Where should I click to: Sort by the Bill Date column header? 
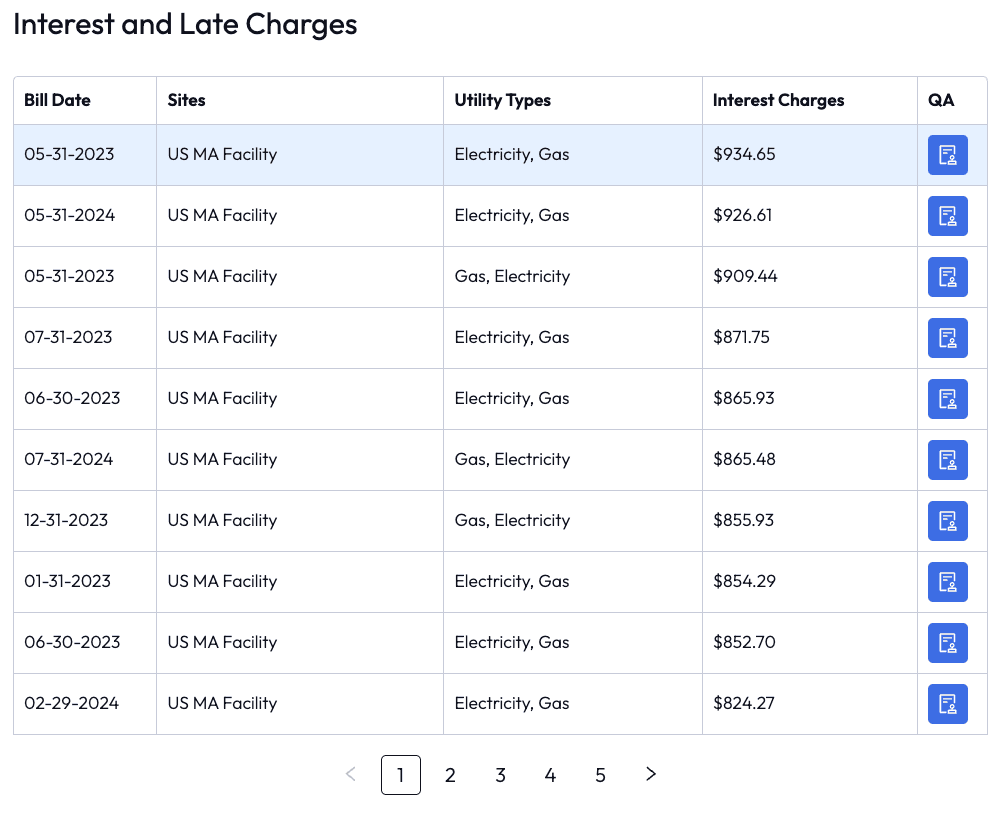[55, 100]
